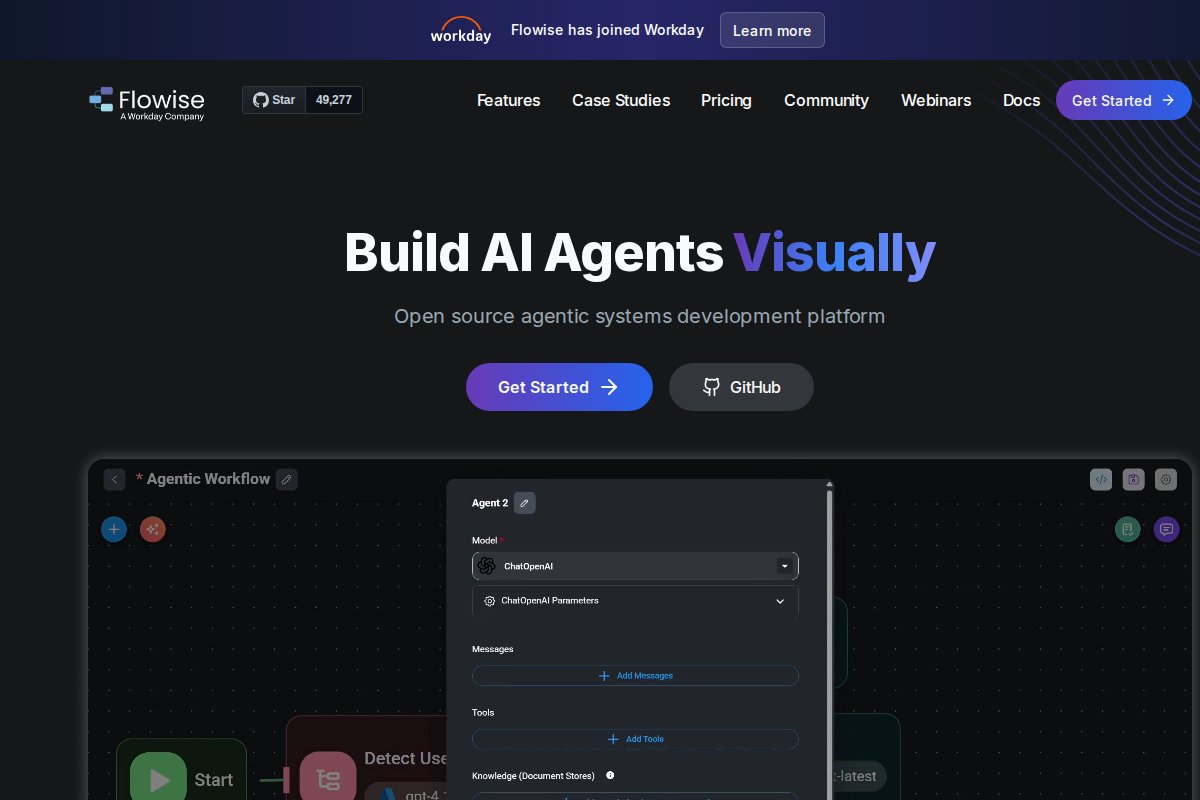Click the back arrow beside Agentic Workflow
This screenshot has width=1200, height=800.
[x=114, y=480]
